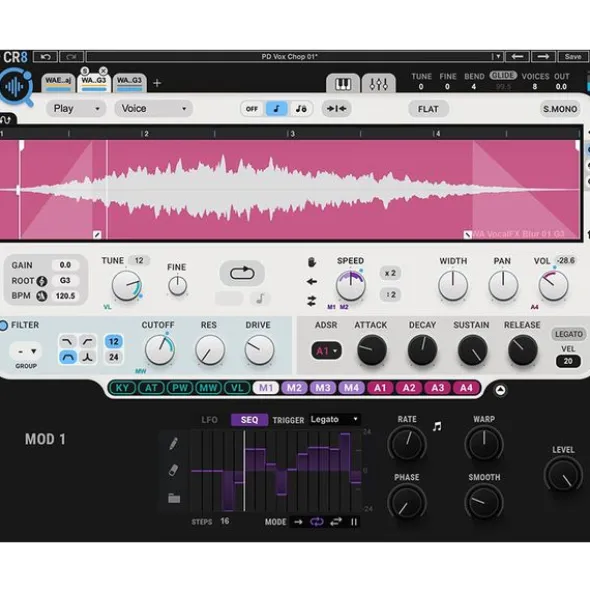Set filter slope to 12
The image size is (590, 591).
[113, 341]
